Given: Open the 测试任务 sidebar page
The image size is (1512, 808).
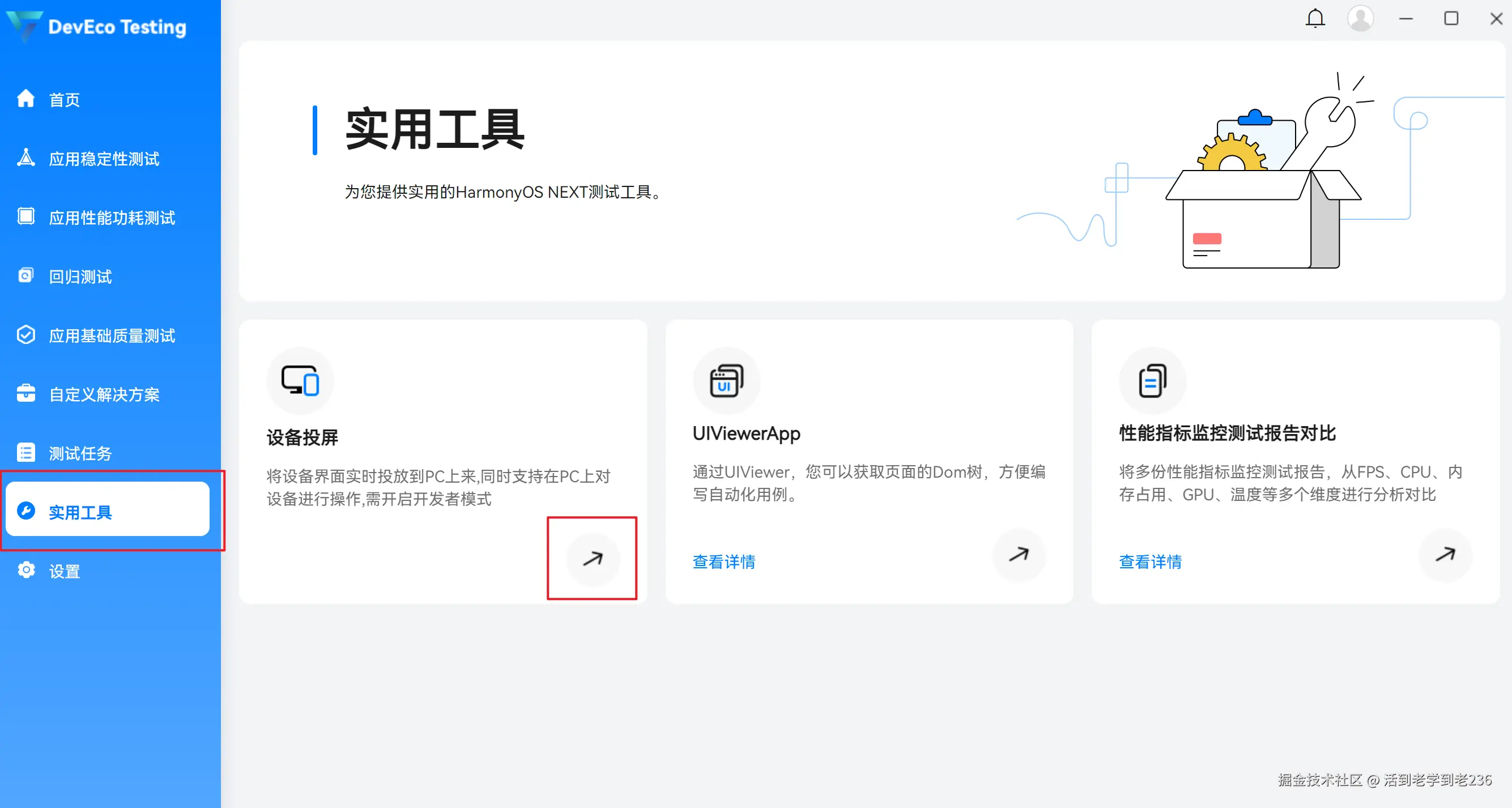Looking at the screenshot, I should 80,453.
